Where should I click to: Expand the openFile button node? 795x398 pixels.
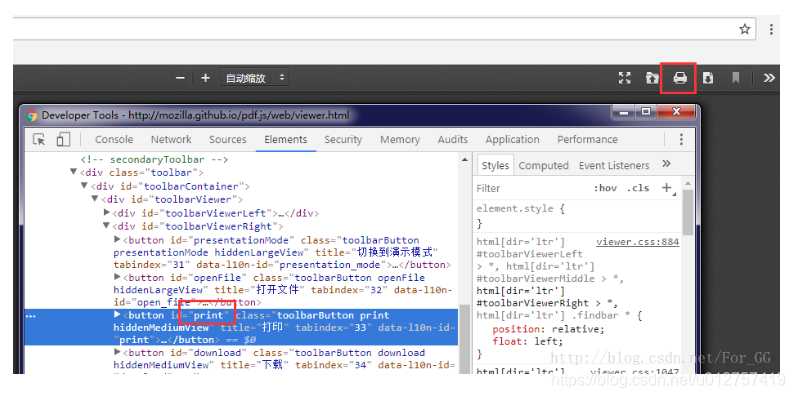coord(117,277)
